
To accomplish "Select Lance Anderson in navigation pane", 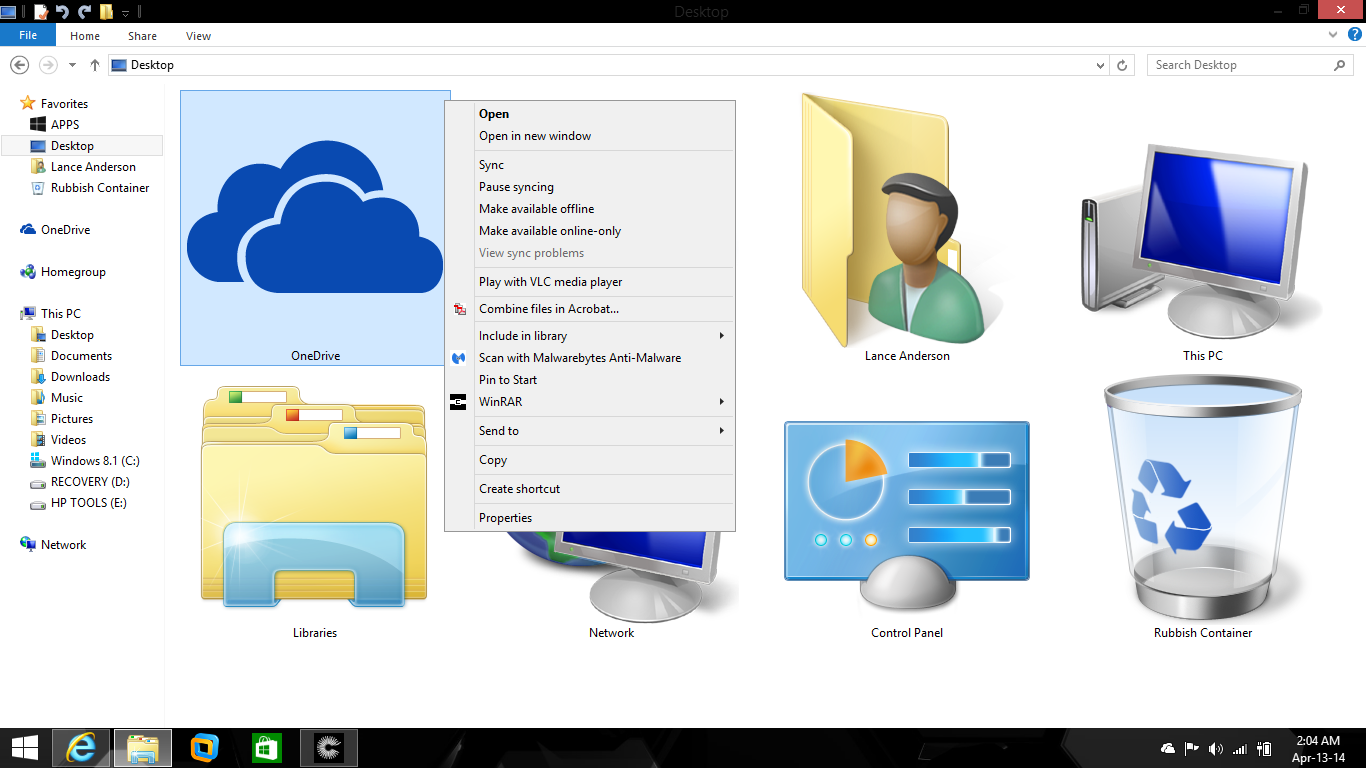I will tap(93, 167).
